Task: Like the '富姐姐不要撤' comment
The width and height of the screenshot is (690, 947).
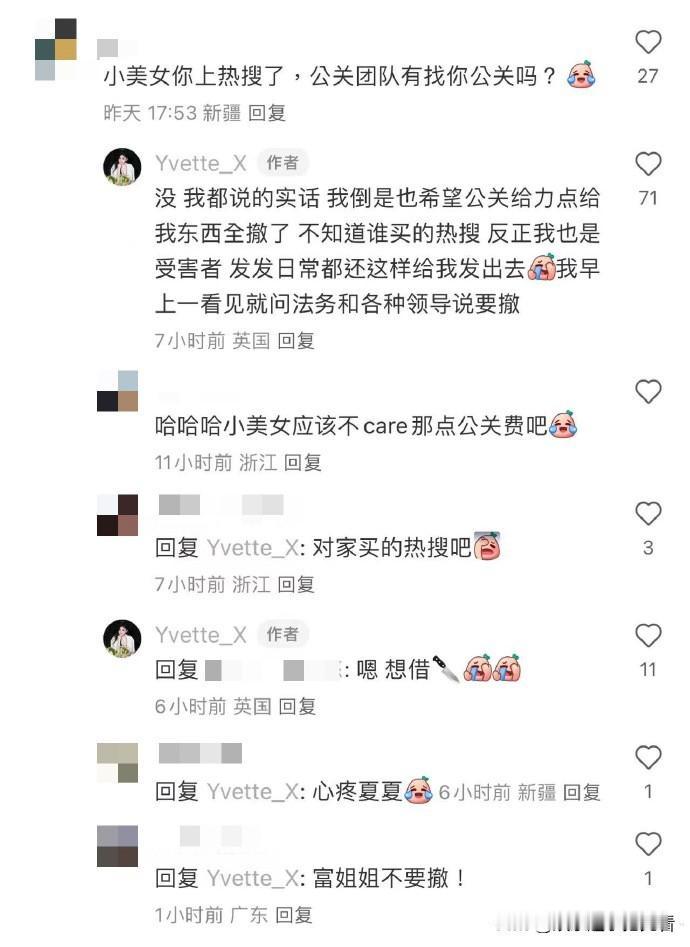Action: pyautogui.click(x=648, y=844)
